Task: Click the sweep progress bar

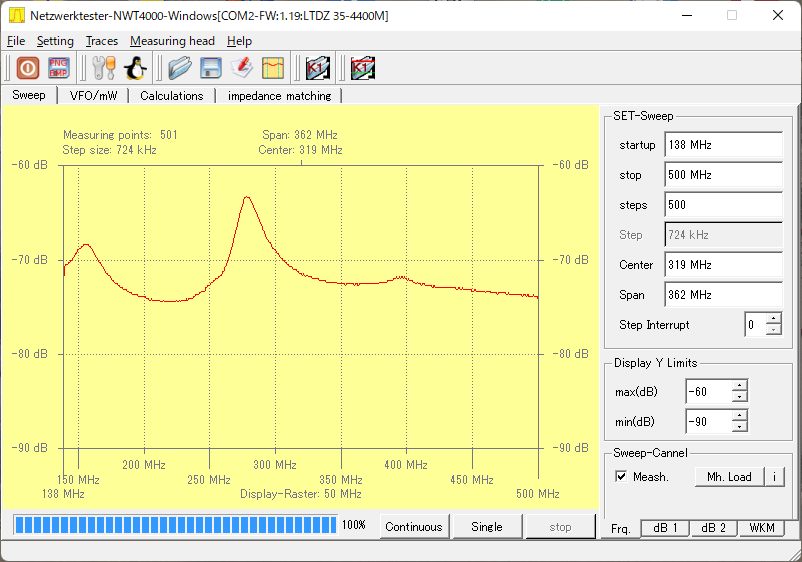Action: click(175, 525)
